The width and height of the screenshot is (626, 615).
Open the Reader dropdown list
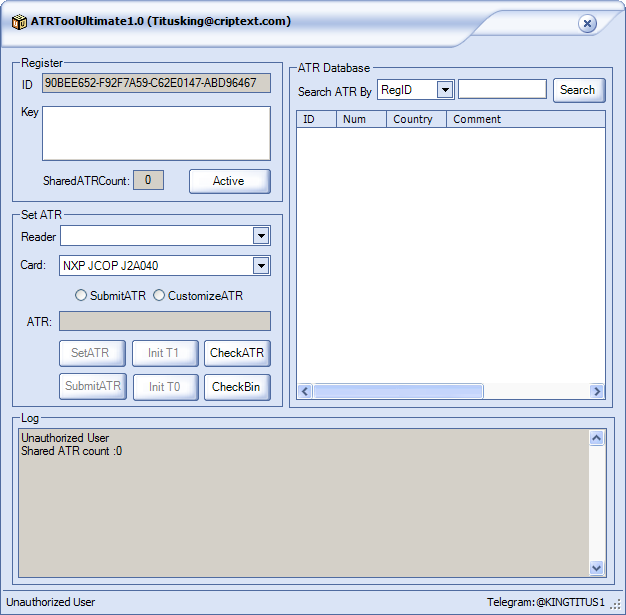[261, 236]
